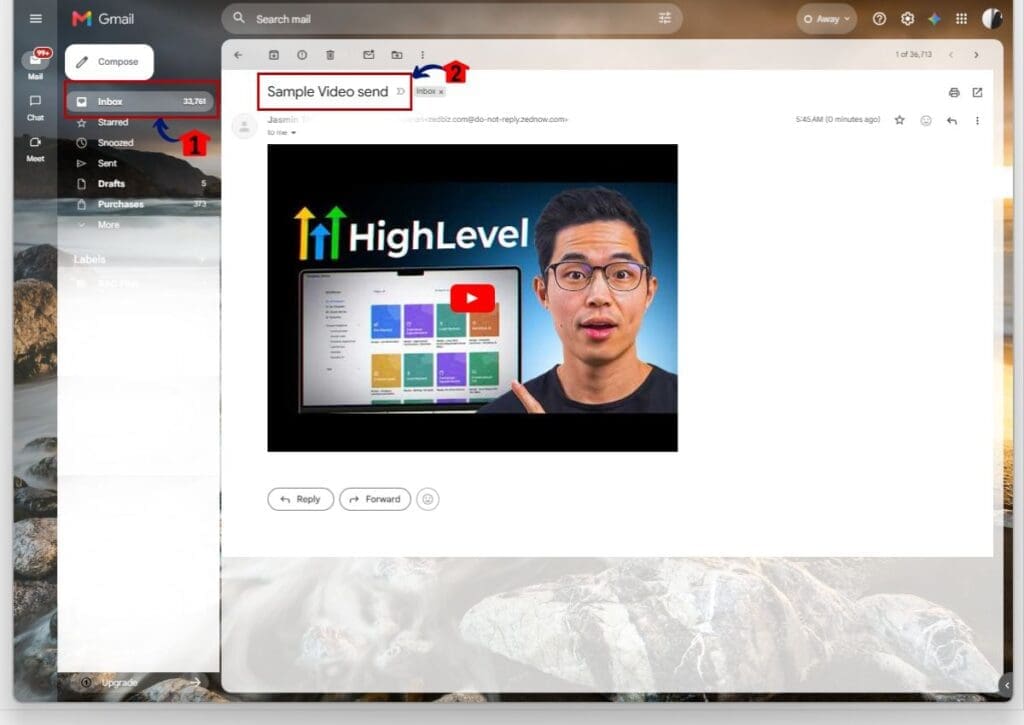Play the HighLevel video thumbnail
The height and width of the screenshot is (725, 1024).
472,298
